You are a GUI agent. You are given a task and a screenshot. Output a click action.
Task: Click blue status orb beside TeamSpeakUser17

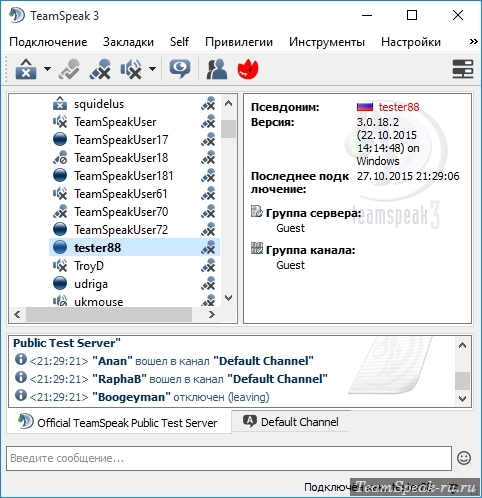point(60,140)
